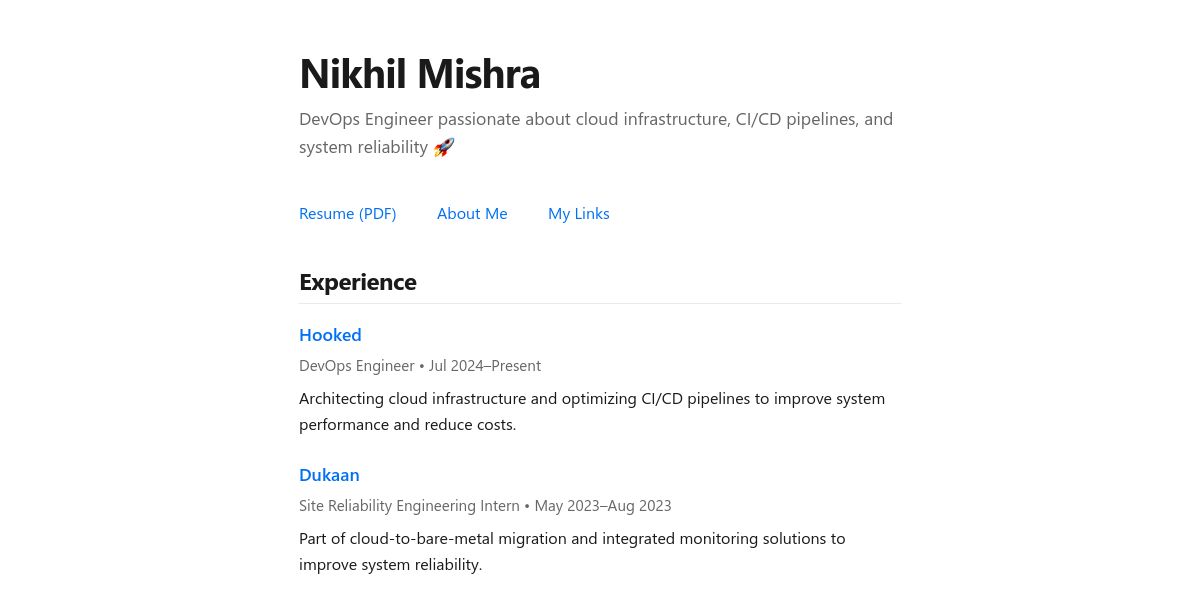
Task: Click the Dukaan description about bare-metal migration
Action: point(572,551)
